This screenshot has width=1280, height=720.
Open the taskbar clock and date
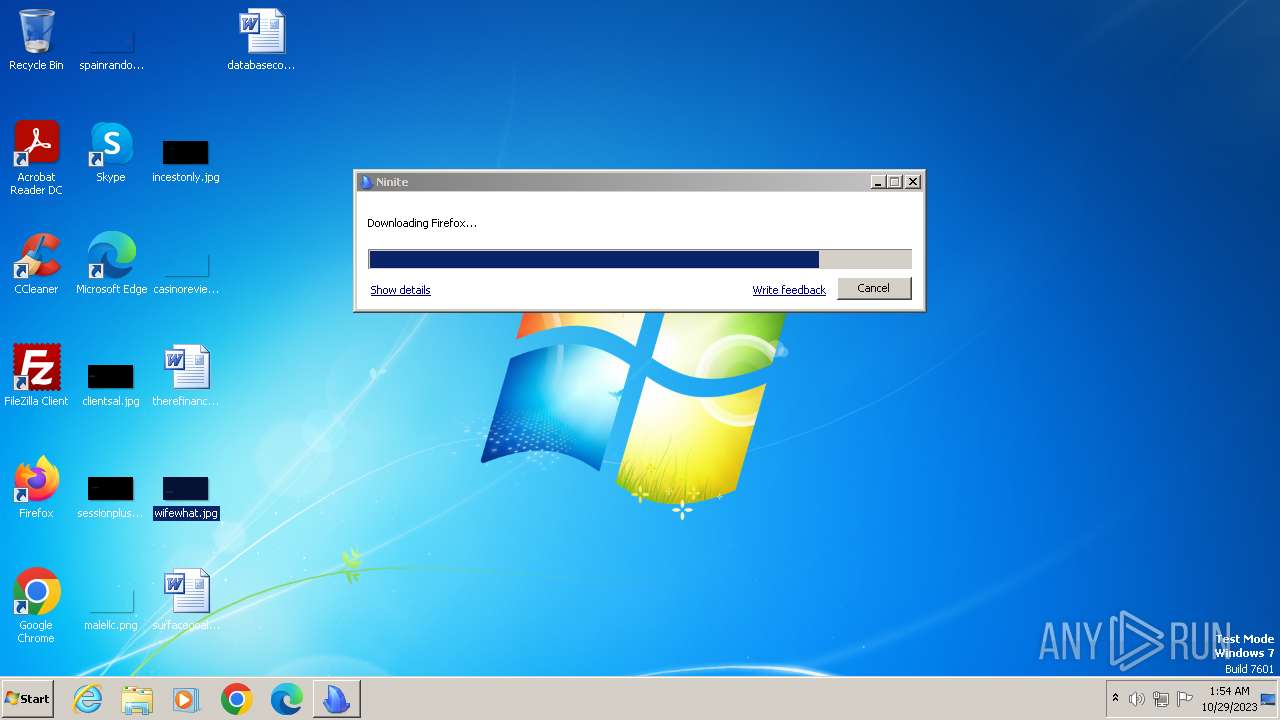pyautogui.click(x=1229, y=699)
